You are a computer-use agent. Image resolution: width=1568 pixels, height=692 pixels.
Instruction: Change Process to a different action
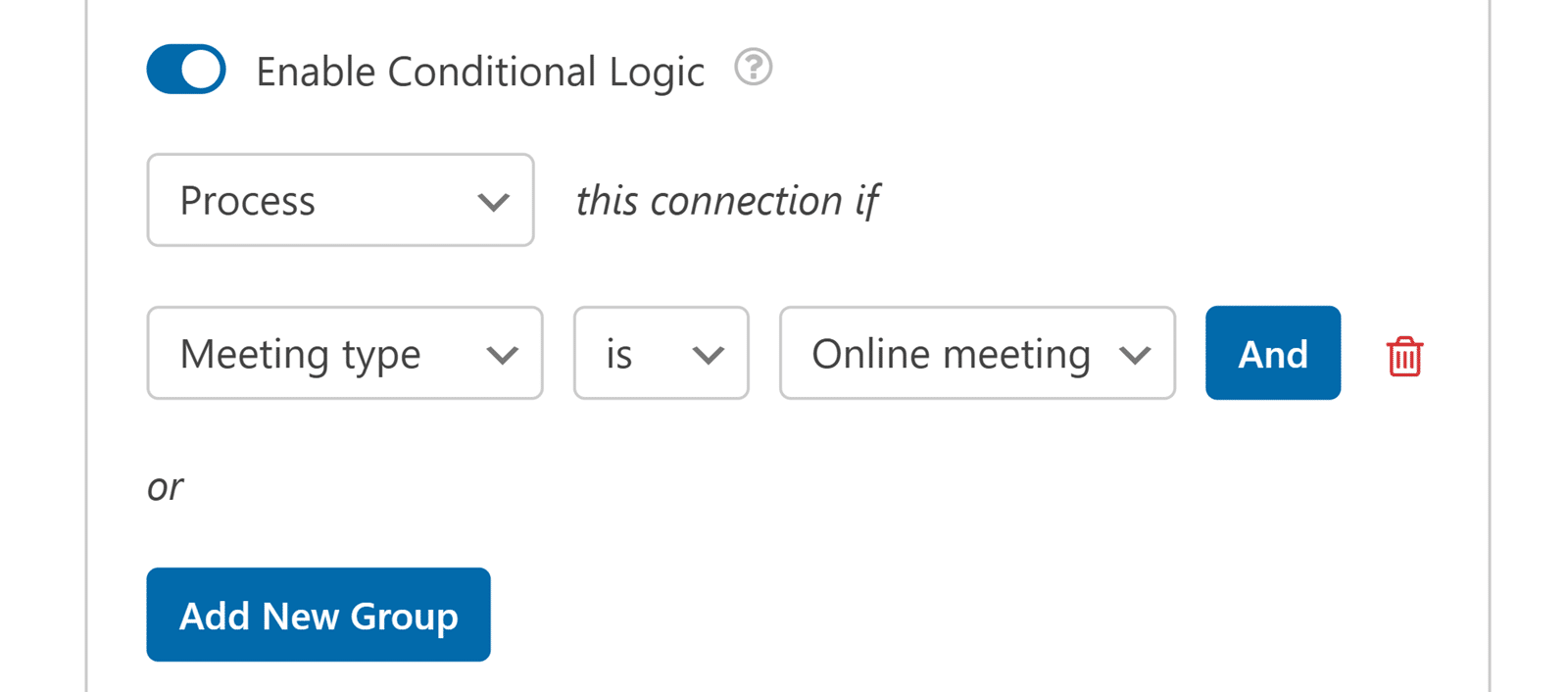339,200
